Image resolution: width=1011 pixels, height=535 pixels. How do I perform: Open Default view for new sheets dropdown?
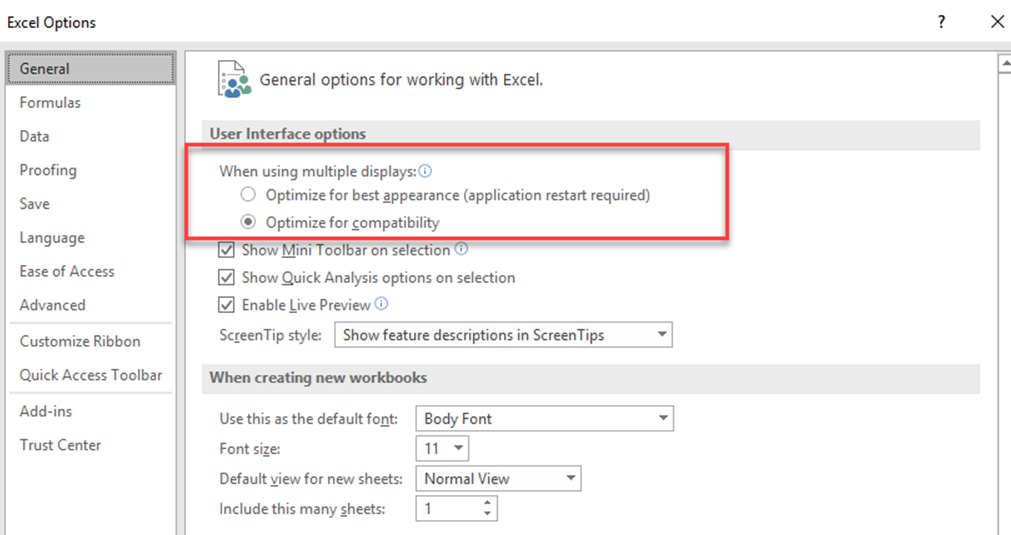pos(498,478)
